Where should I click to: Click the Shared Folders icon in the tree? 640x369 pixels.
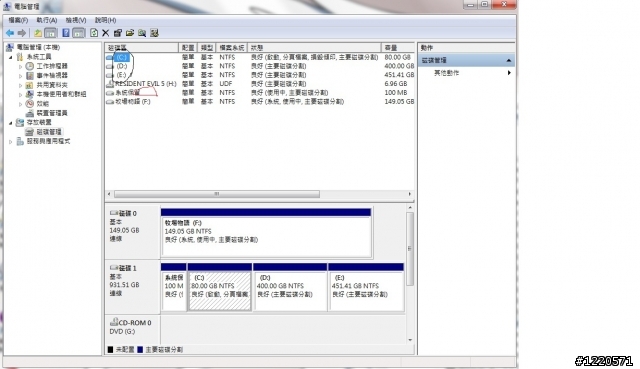[29, 85]
